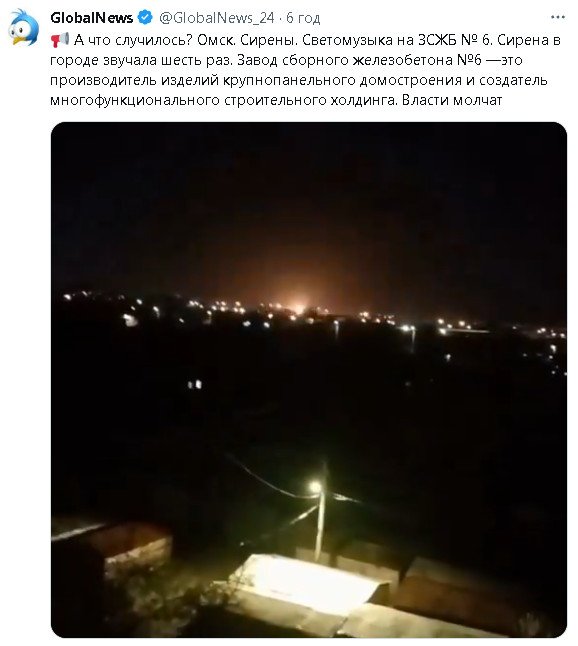Click the word "Светомузыка" in the tweet
This screenshot has height=646, width=578.
(x=347, y=40)
